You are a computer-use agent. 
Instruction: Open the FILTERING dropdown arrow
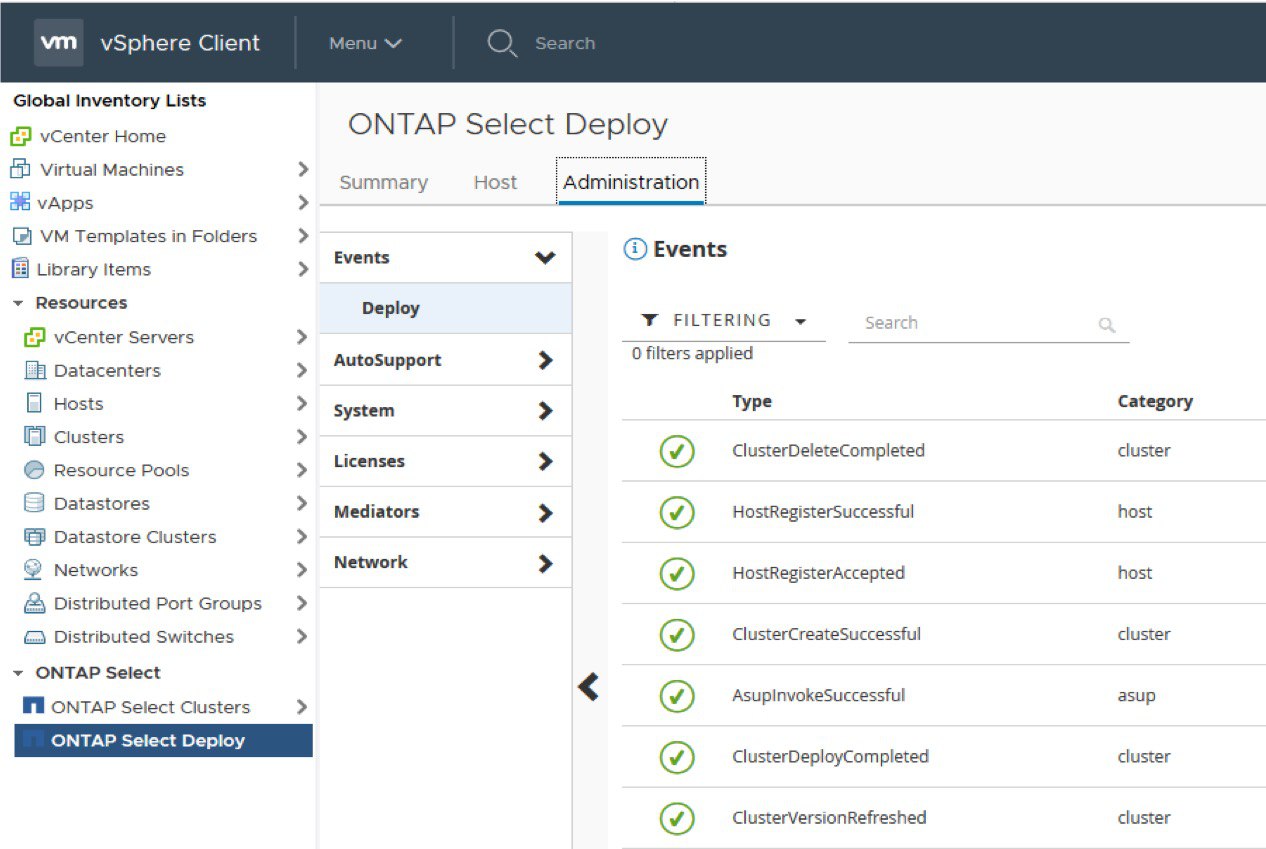800,322
